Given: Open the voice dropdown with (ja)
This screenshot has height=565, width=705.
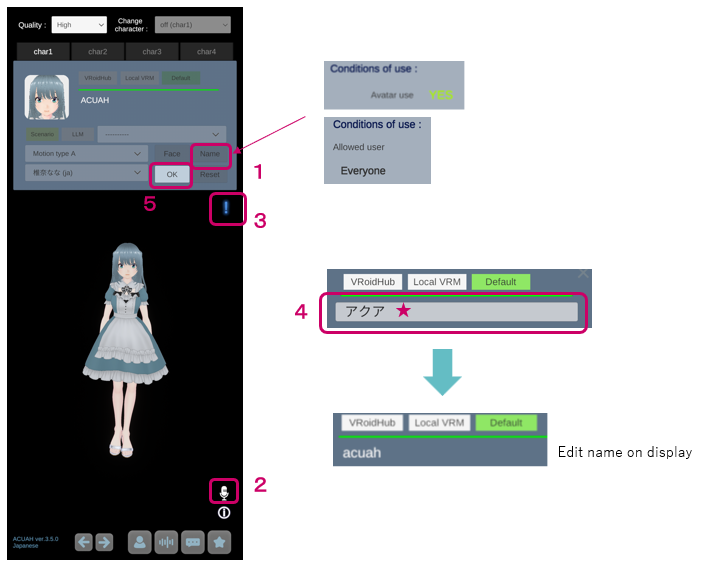Looking at the screenshot, I should point(86,173).
